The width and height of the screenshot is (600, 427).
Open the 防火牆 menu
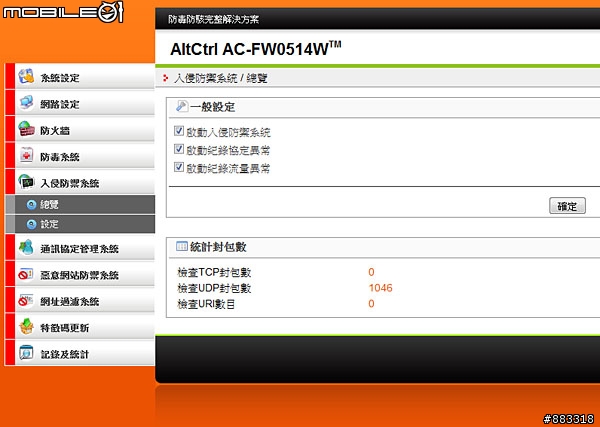(x=80, y=130)
